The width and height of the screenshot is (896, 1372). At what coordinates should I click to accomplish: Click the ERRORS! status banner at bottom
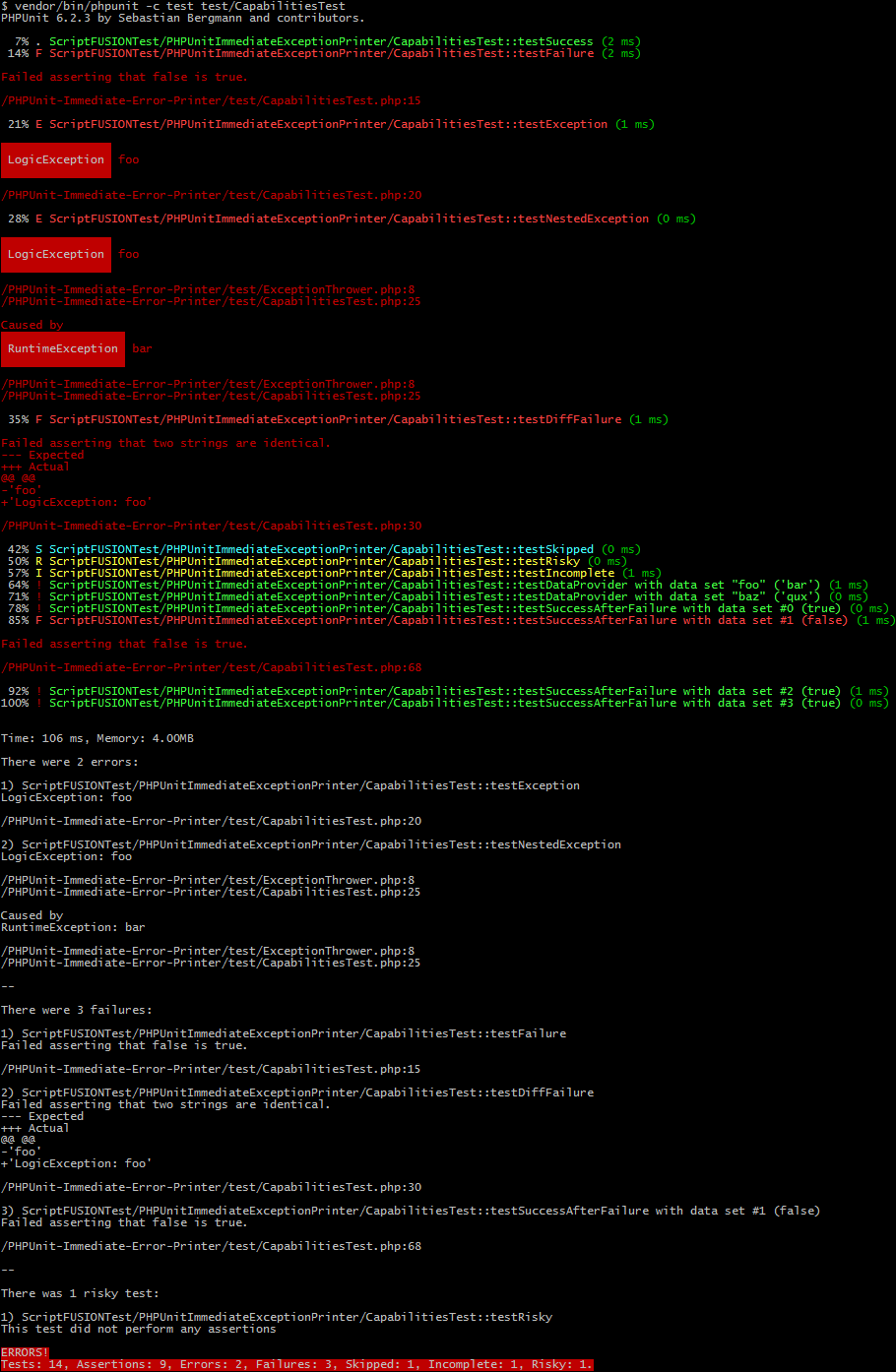coord(24,1351)
